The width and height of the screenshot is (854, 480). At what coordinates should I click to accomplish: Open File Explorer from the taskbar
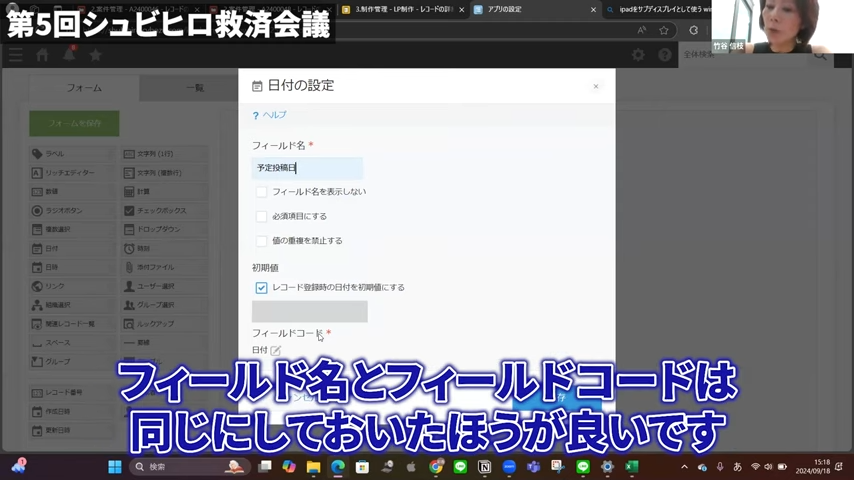click(313, 467)
